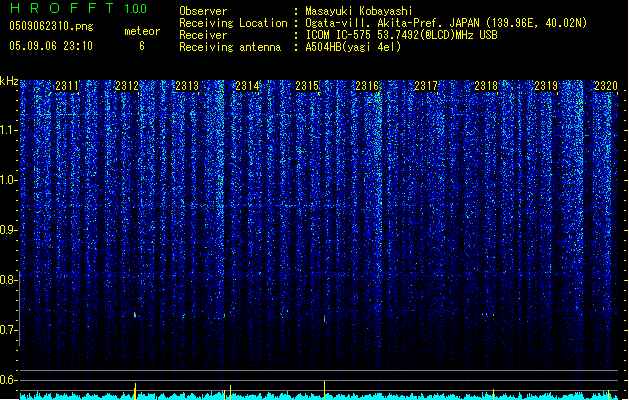
Task: Click the kHz axis unit label
Action: click(9, 81)
